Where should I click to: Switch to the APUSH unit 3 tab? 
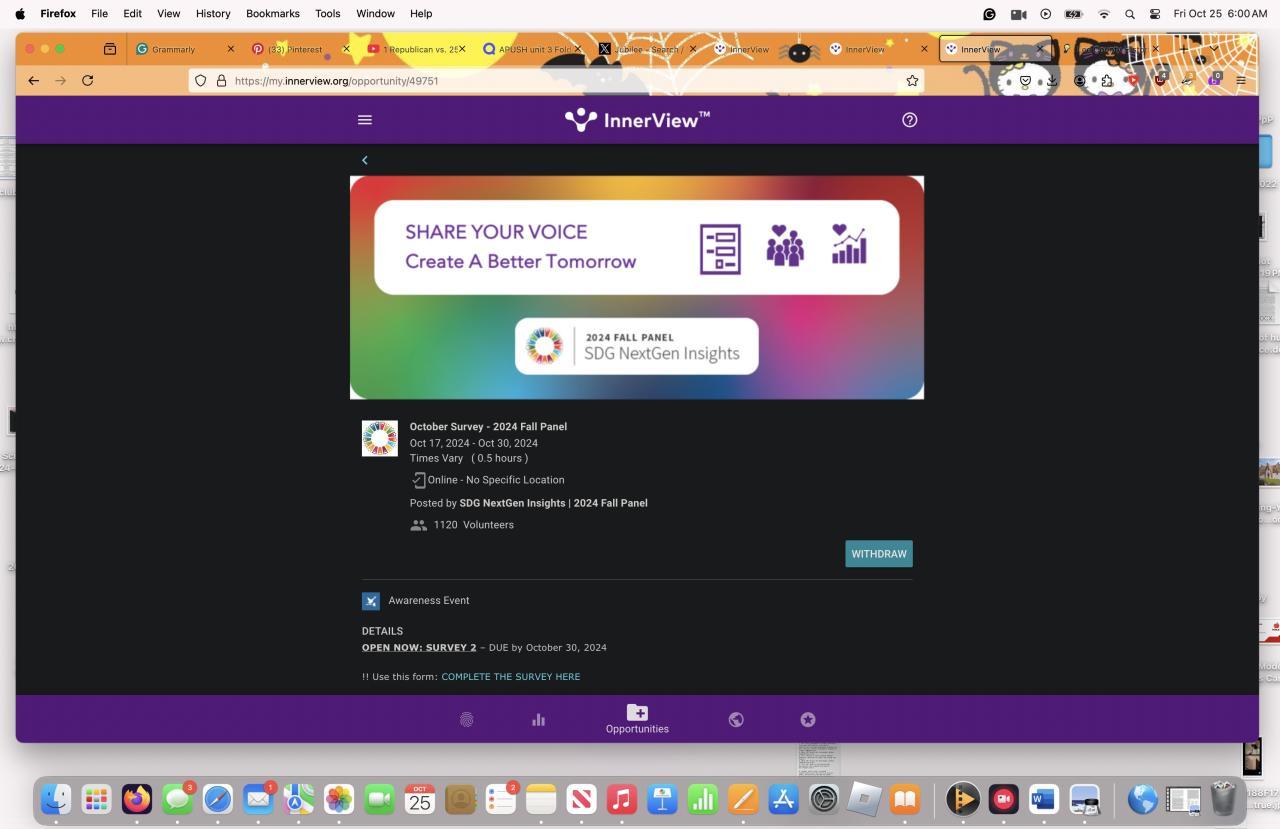pos(530,49)
